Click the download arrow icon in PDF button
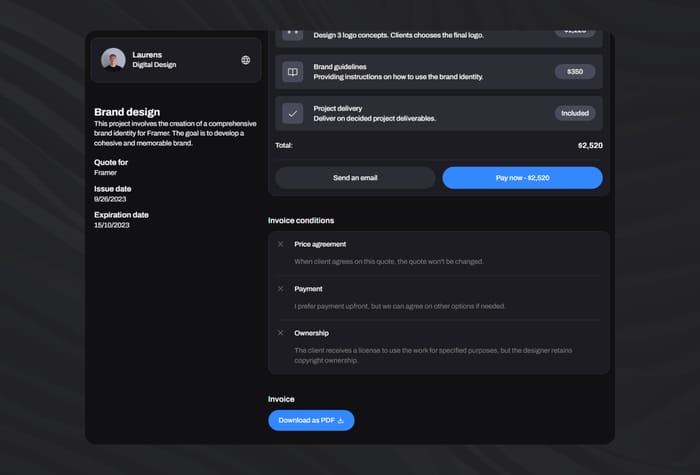Screen dimensions: 700x475 click(x=341, y=421)
